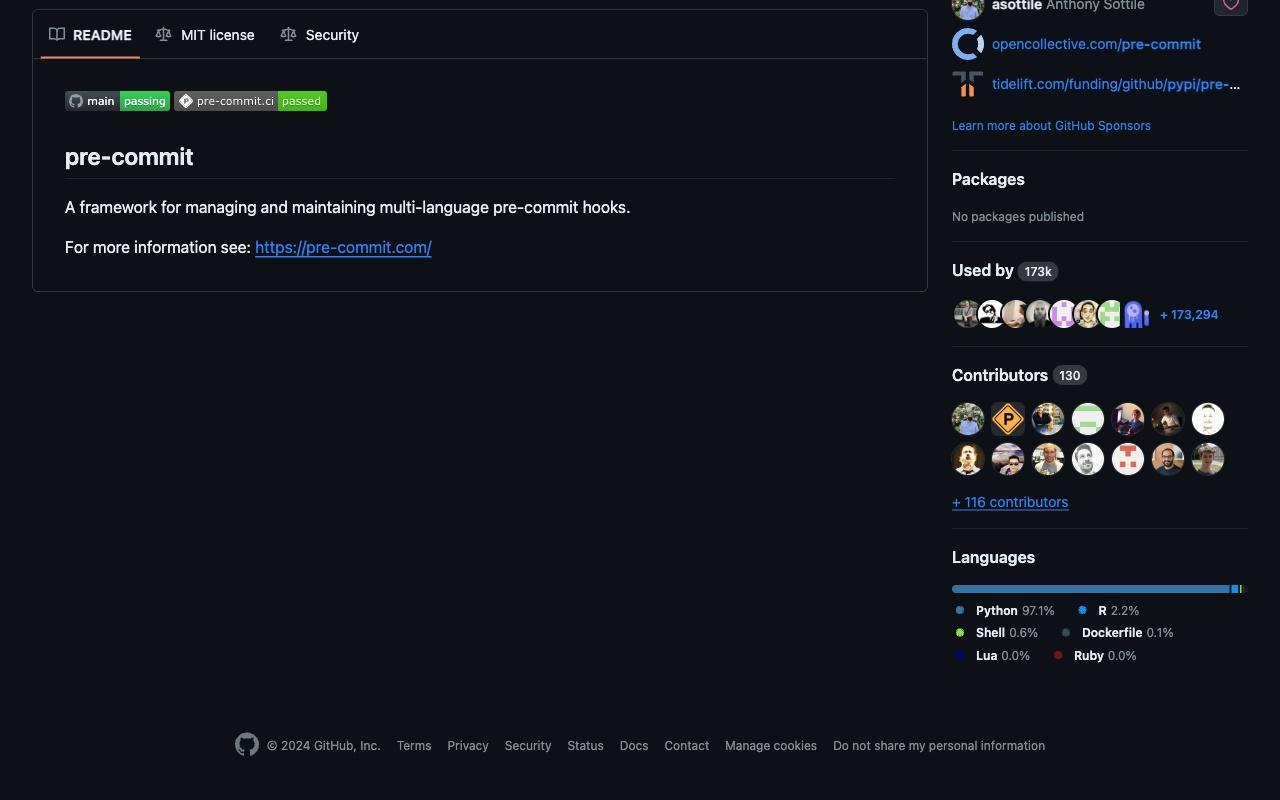1280x800 pixels.
Task: Click the pre-commit README heading
Action: [x=129, y=157]
